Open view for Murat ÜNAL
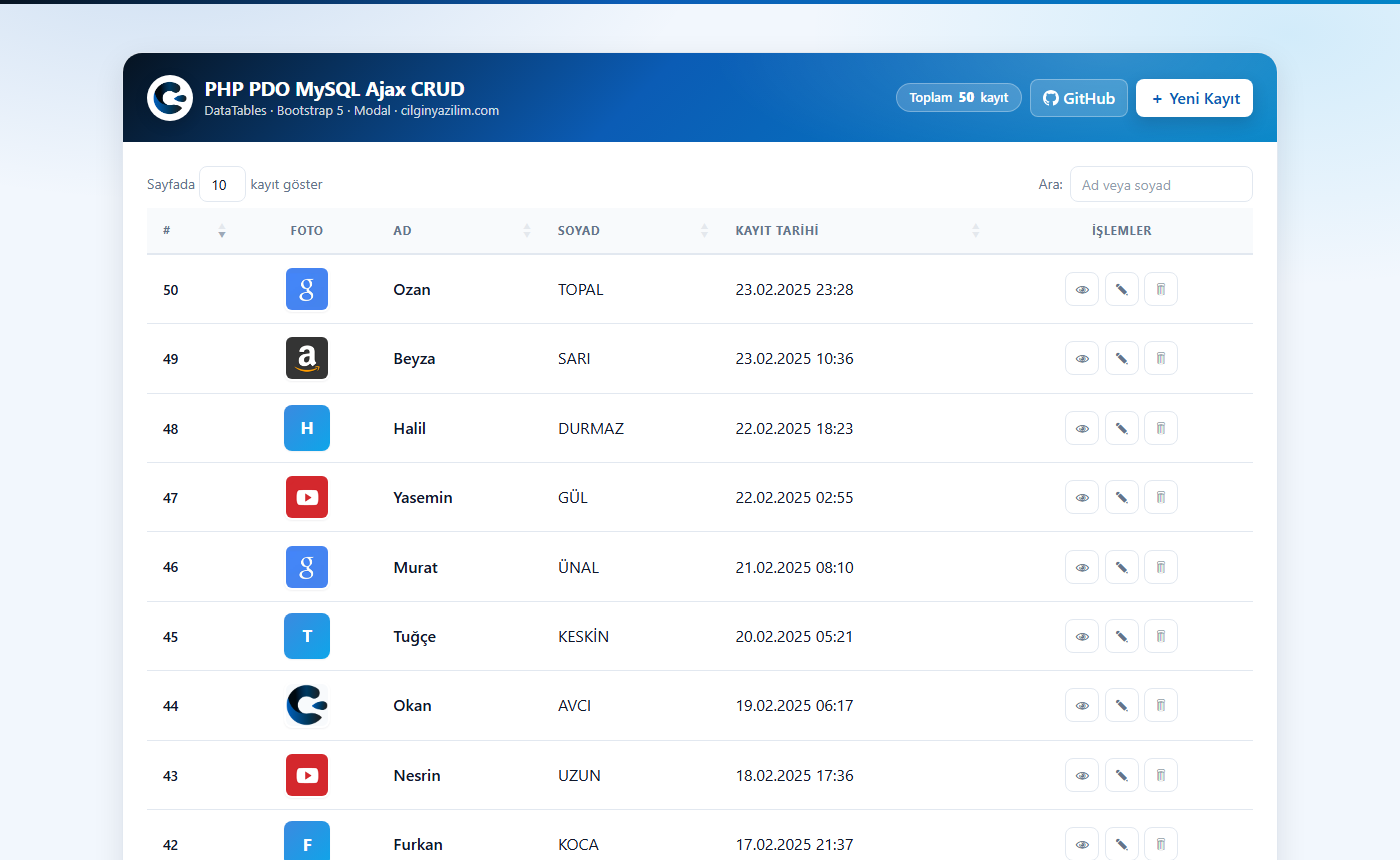The image size is (1400, 860). pos(1082,567)
